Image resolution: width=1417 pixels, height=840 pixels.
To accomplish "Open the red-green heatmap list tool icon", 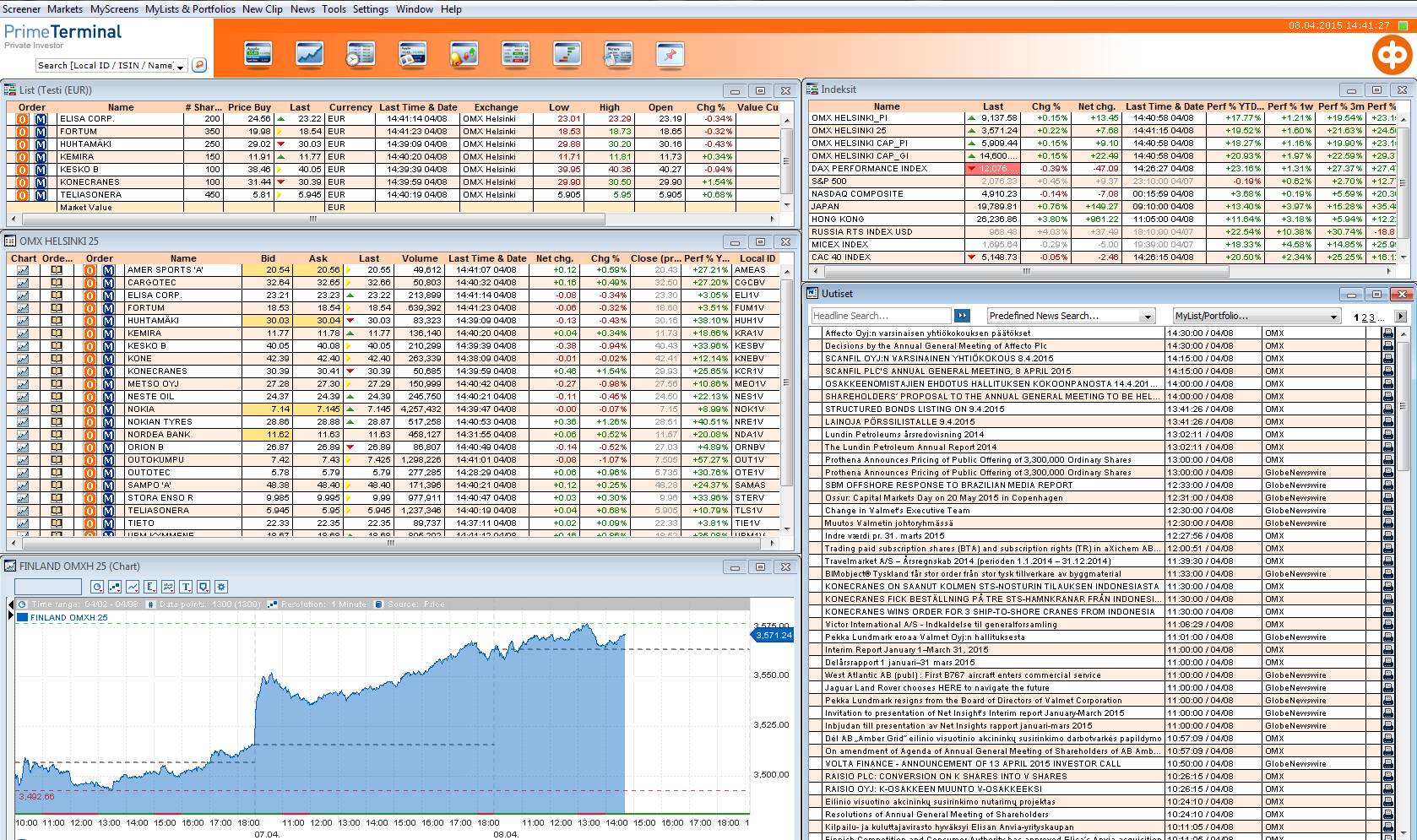I will tap(515, 54).
